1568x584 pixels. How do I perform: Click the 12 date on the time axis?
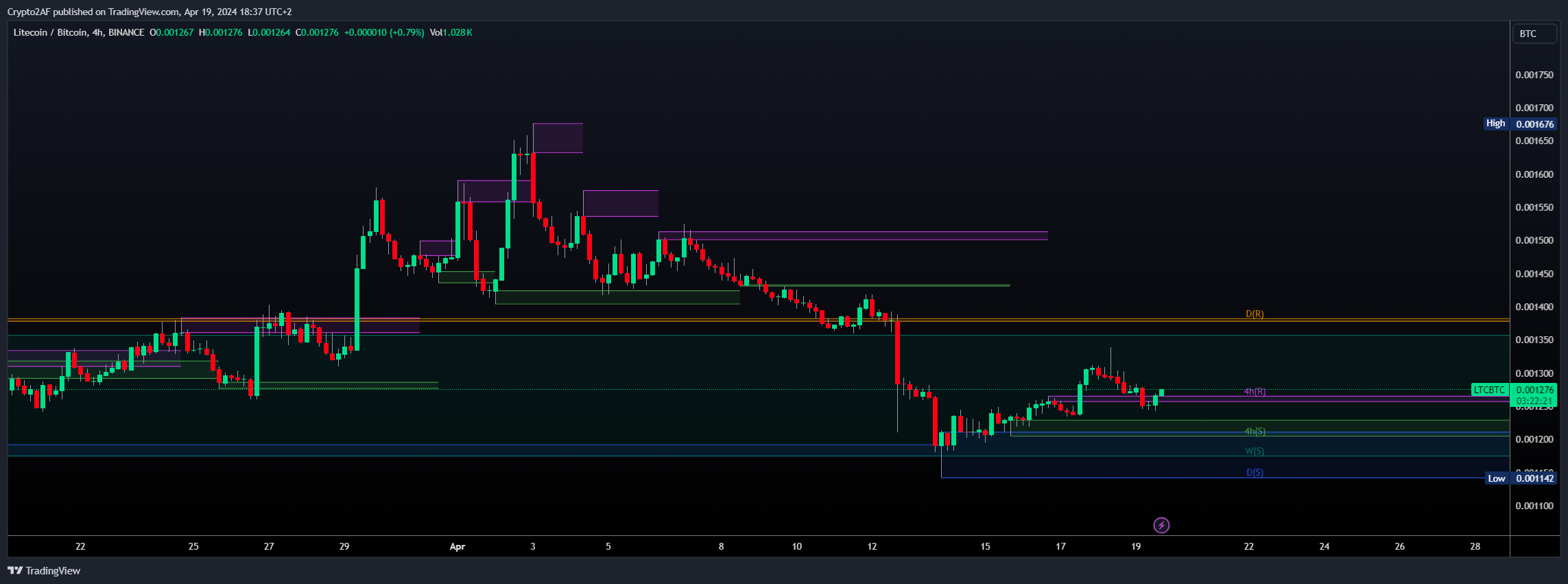click(872, 547)
